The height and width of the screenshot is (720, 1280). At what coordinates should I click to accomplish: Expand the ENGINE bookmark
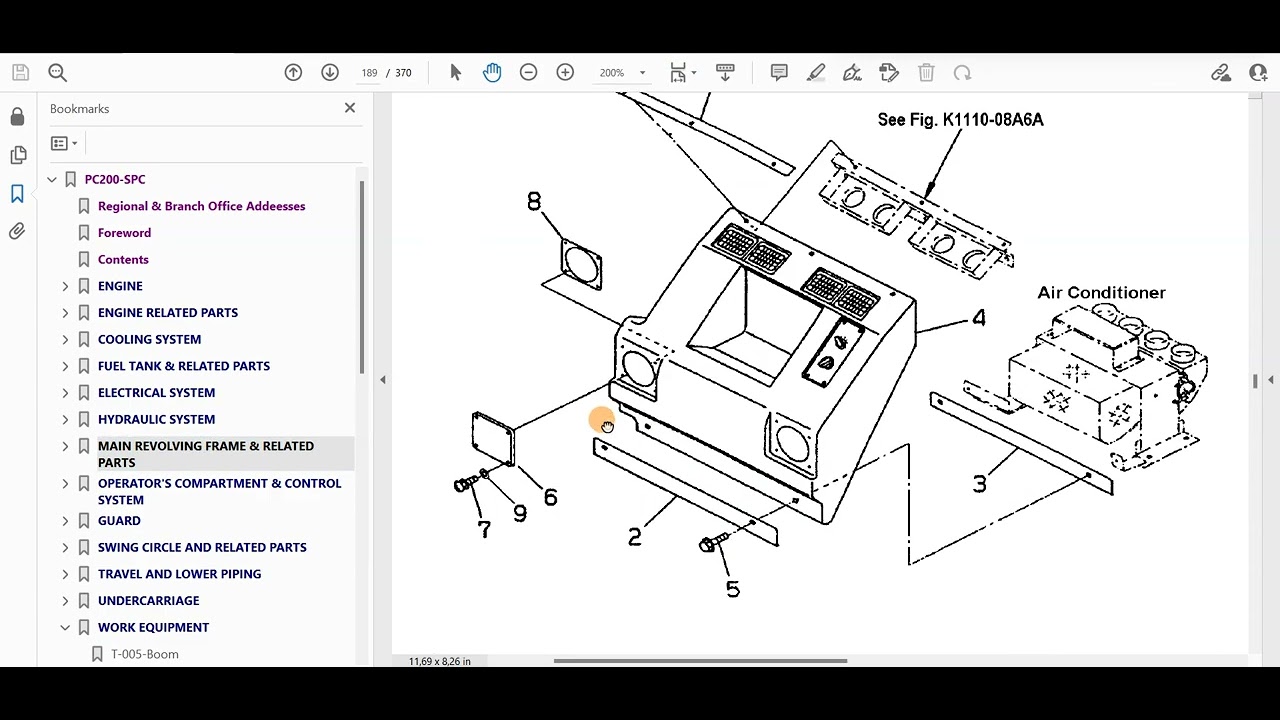(65, 286)
